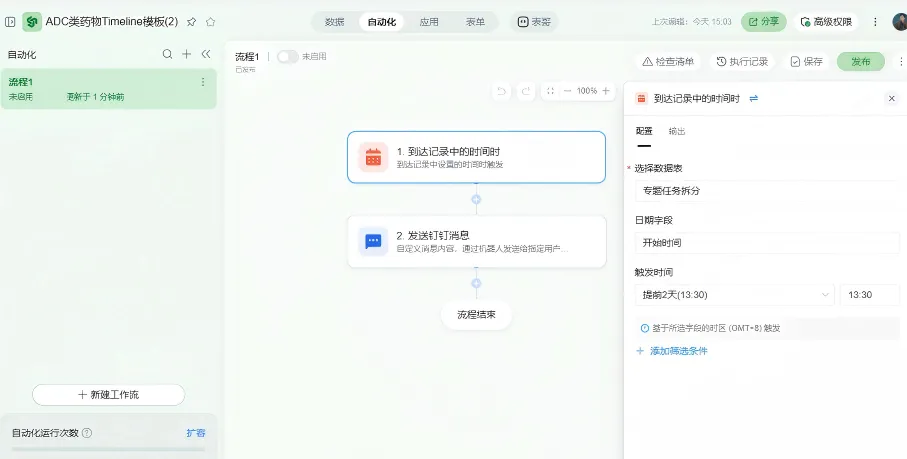Click the 100% zoom level text
The width and height of the screenshot is (907, 459).
(x=587, y=91)
